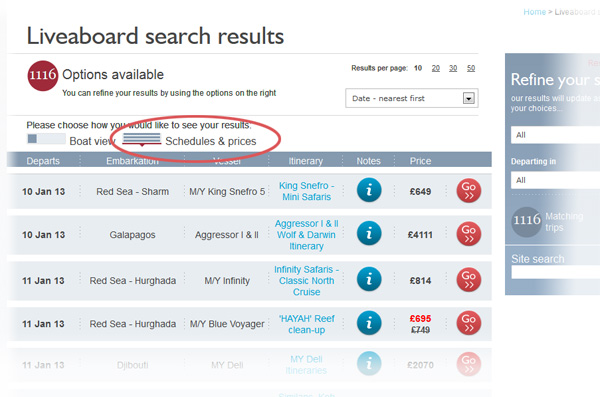Open info notes for M/Y Infinity trip
The image size is (600, 397).
tap(369, 279)
